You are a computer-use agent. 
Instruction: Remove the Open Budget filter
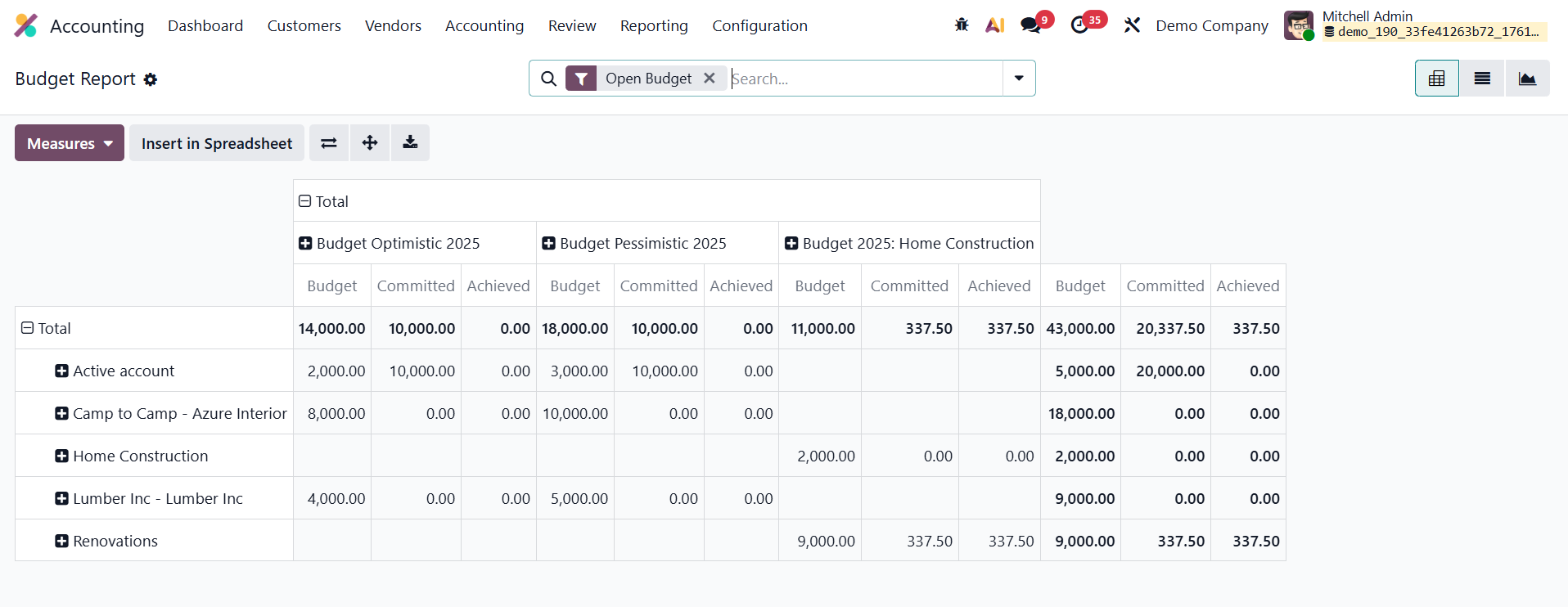coord(710,79)
